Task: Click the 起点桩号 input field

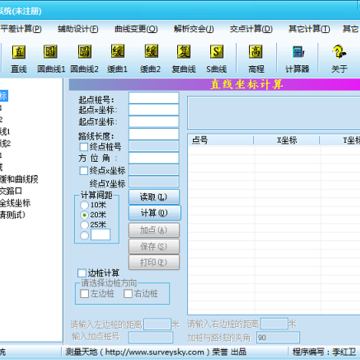Action: click(154, 98)
